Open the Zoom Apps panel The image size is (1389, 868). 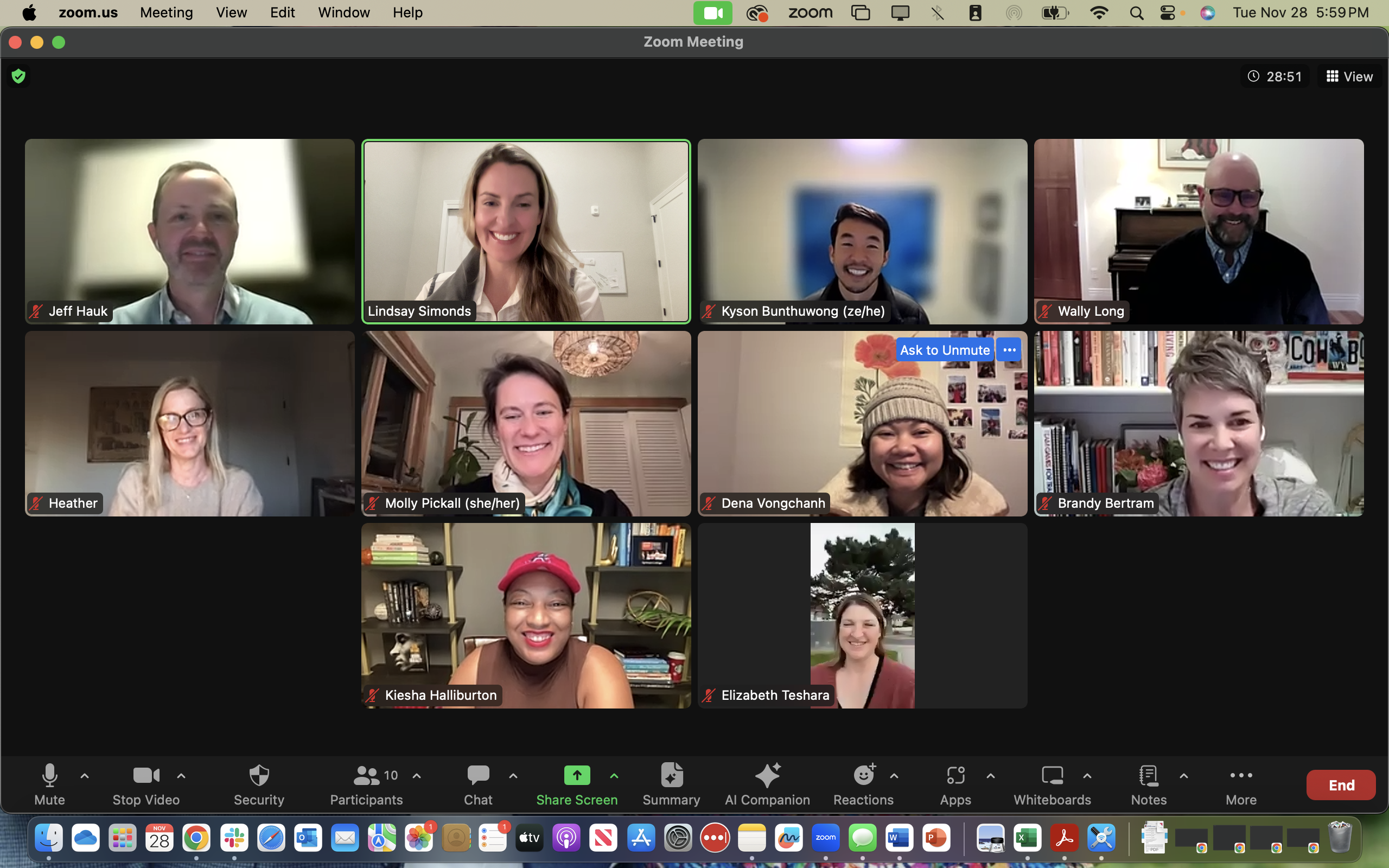[955, 785]
